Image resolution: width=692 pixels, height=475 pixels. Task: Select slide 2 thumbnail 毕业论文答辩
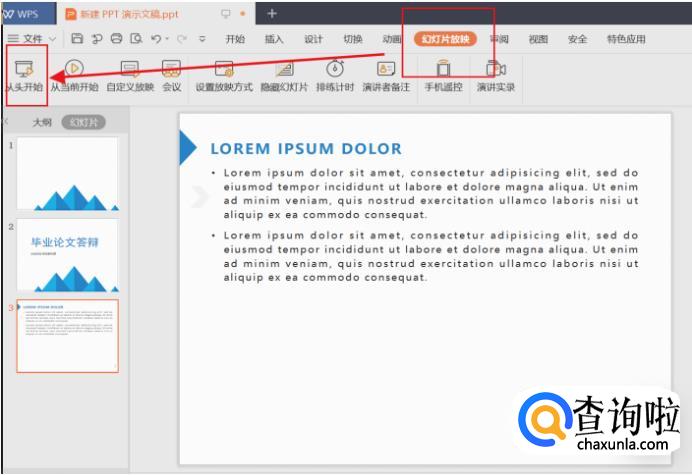(x=68, y=255)
